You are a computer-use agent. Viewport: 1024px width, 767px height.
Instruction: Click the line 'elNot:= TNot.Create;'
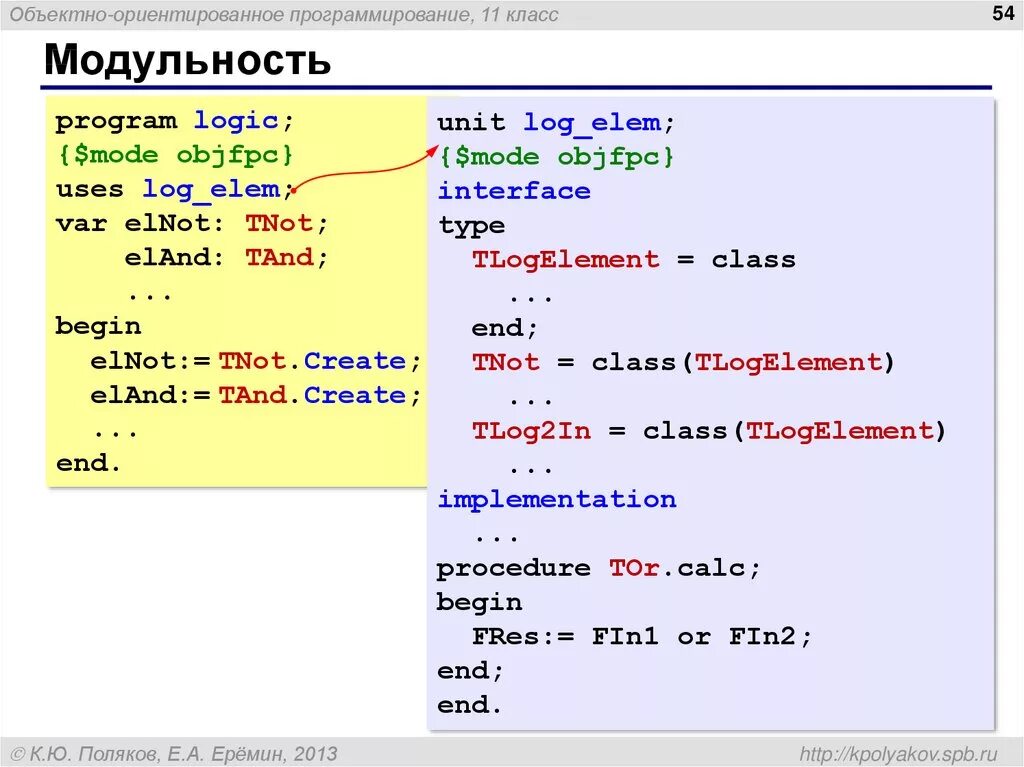pos(255,361)
